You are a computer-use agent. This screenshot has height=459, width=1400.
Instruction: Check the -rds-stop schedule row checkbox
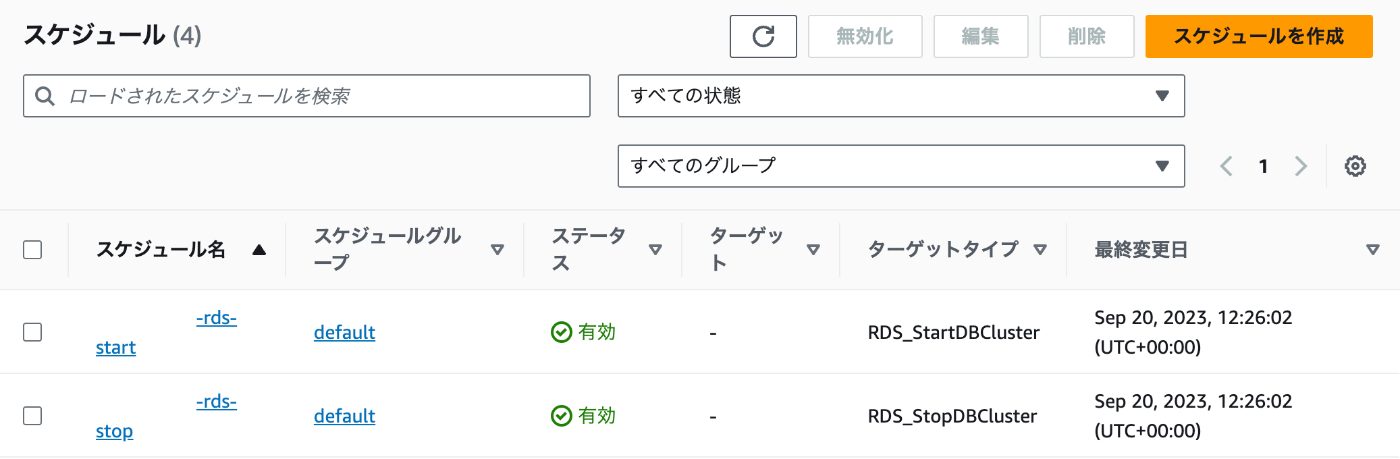[32, 416]
